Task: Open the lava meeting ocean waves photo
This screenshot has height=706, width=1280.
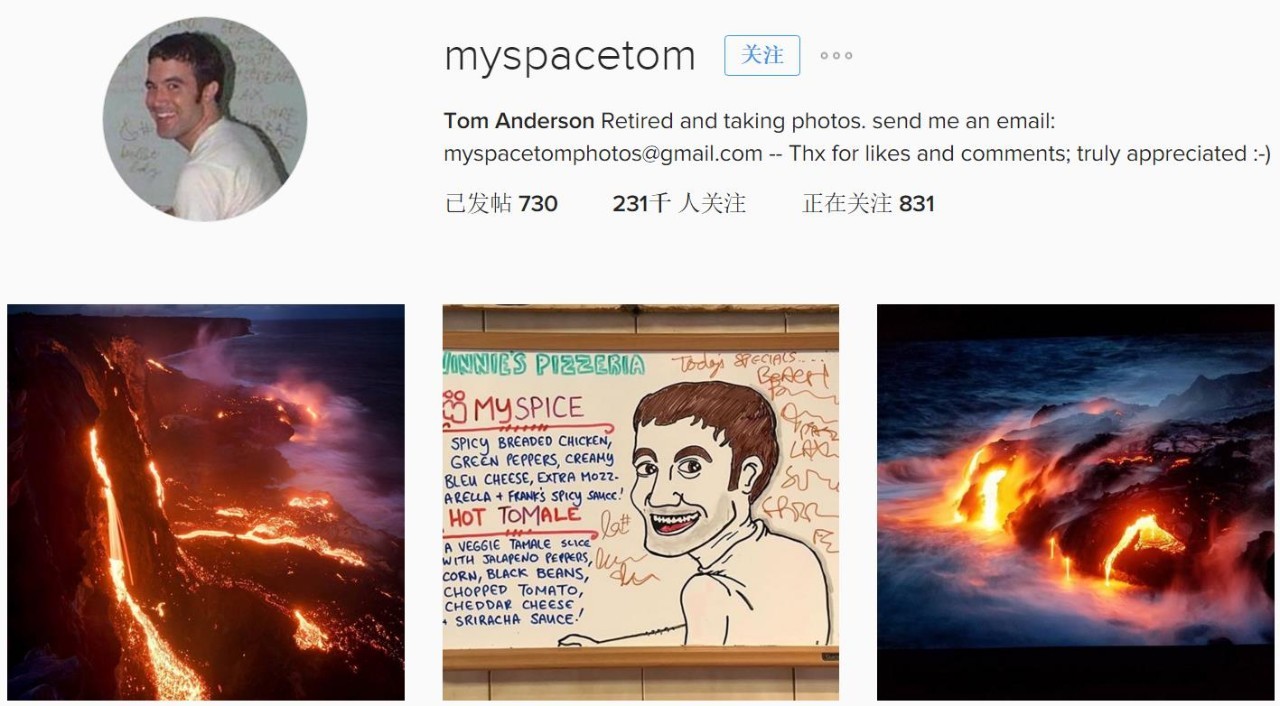Action: 1076,502
